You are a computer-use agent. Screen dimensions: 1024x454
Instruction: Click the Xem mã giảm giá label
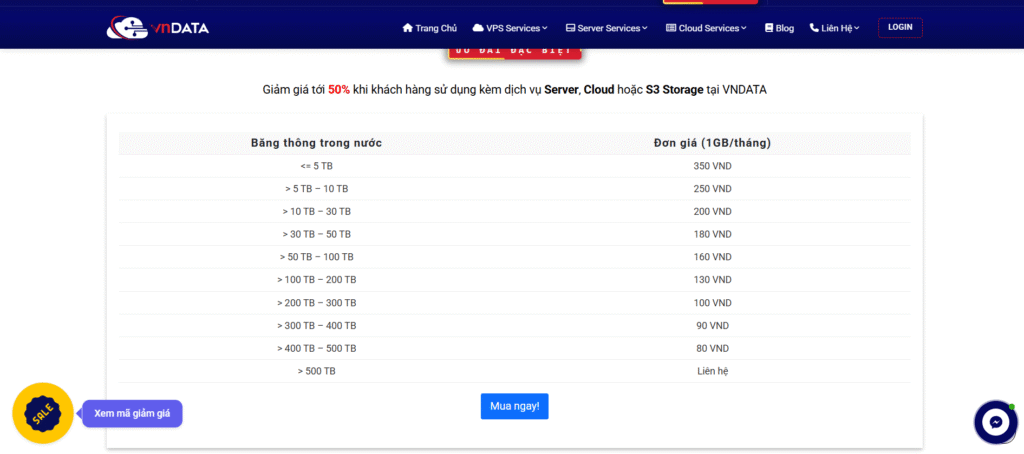[x=132, y=413]
